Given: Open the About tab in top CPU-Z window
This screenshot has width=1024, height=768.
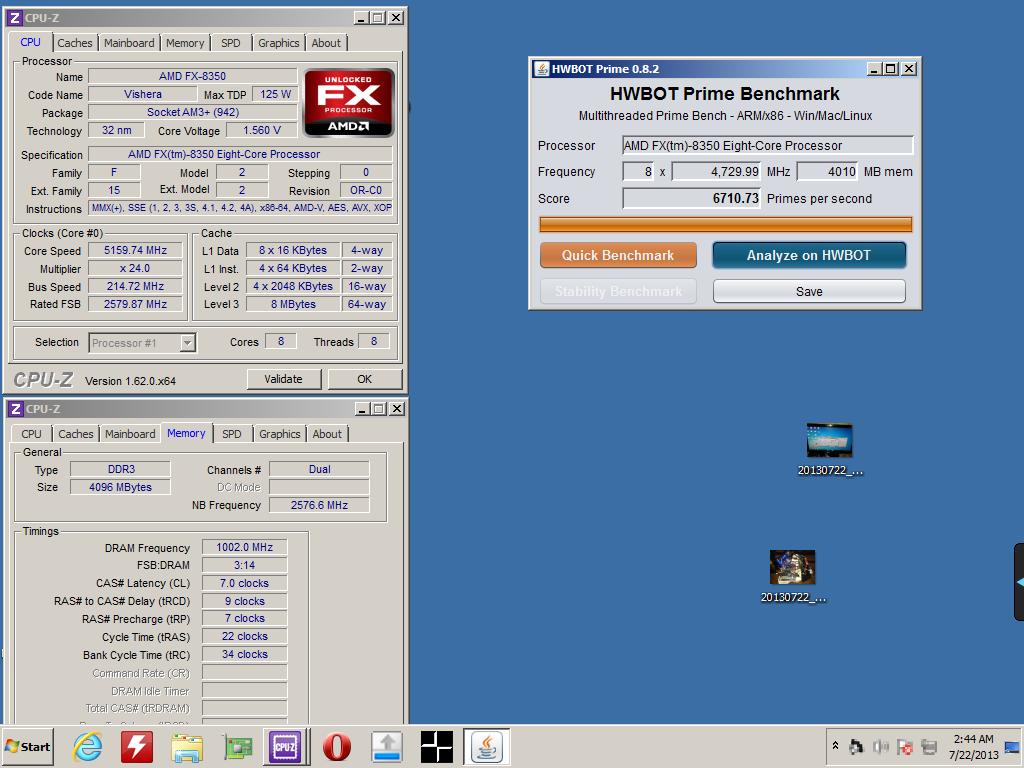Looking at the screenshot, I should click(326, 42).
